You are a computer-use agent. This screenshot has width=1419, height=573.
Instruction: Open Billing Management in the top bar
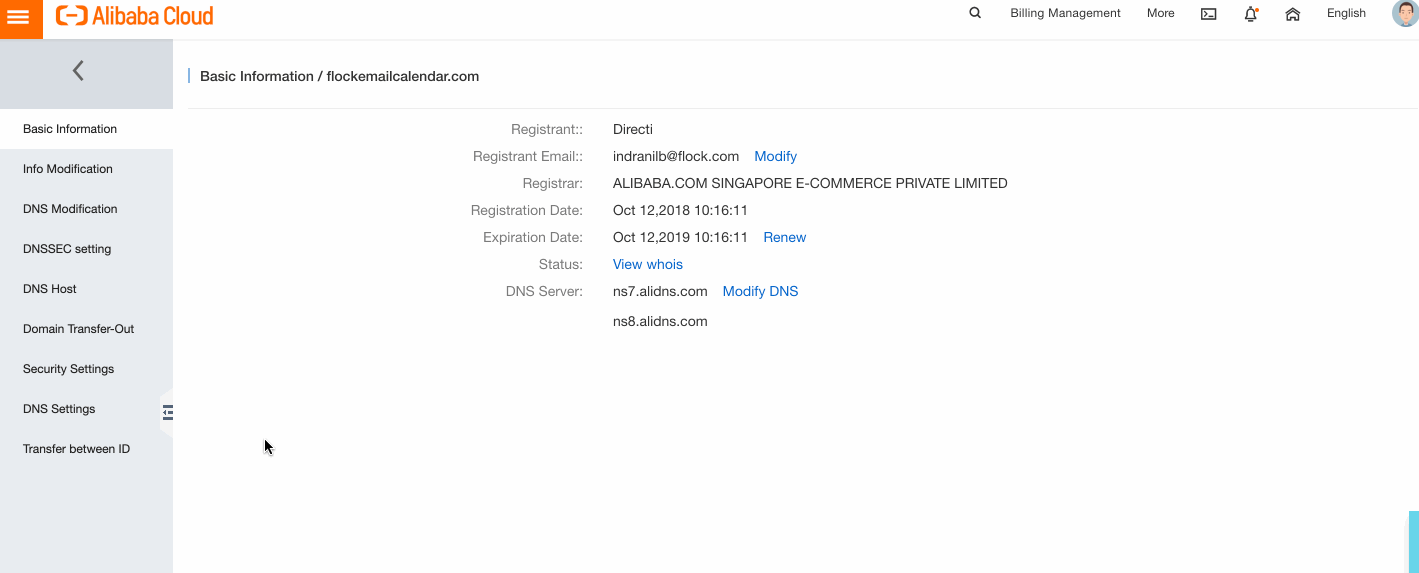[1065, 13]
